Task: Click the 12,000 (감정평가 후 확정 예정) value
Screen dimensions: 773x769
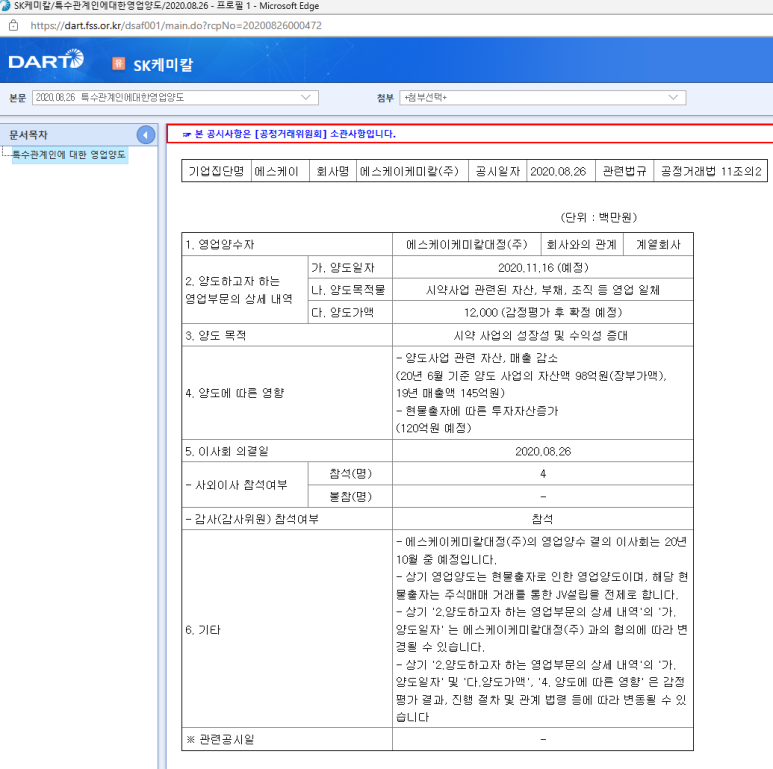Action: [543, 313]
